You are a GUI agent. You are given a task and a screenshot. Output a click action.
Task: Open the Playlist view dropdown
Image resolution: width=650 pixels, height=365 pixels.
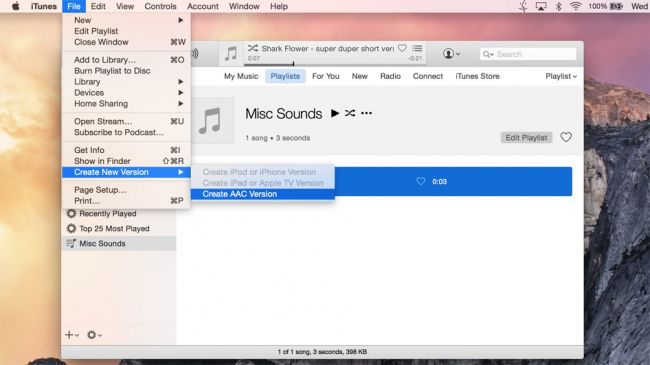click(561, 76)
